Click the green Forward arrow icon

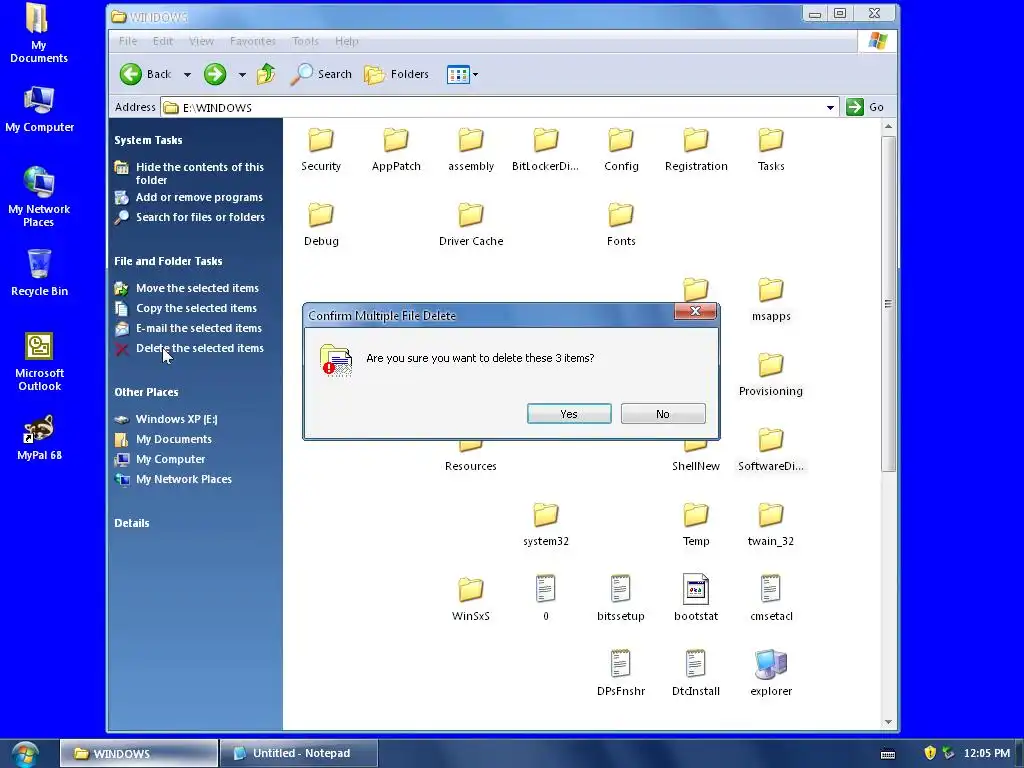pos(215,74)
